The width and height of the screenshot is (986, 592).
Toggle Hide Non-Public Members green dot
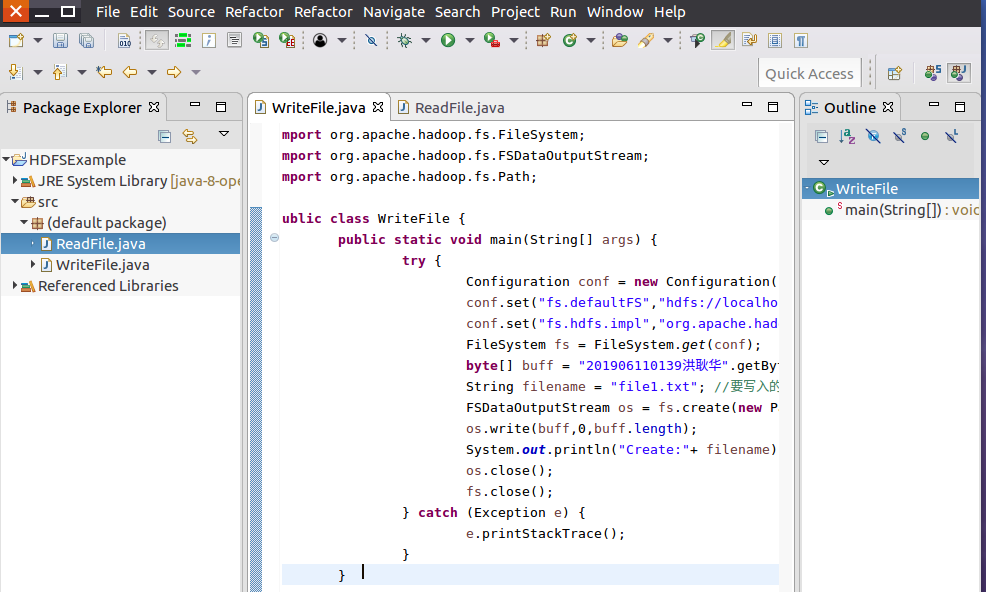[x=925, y=136]
